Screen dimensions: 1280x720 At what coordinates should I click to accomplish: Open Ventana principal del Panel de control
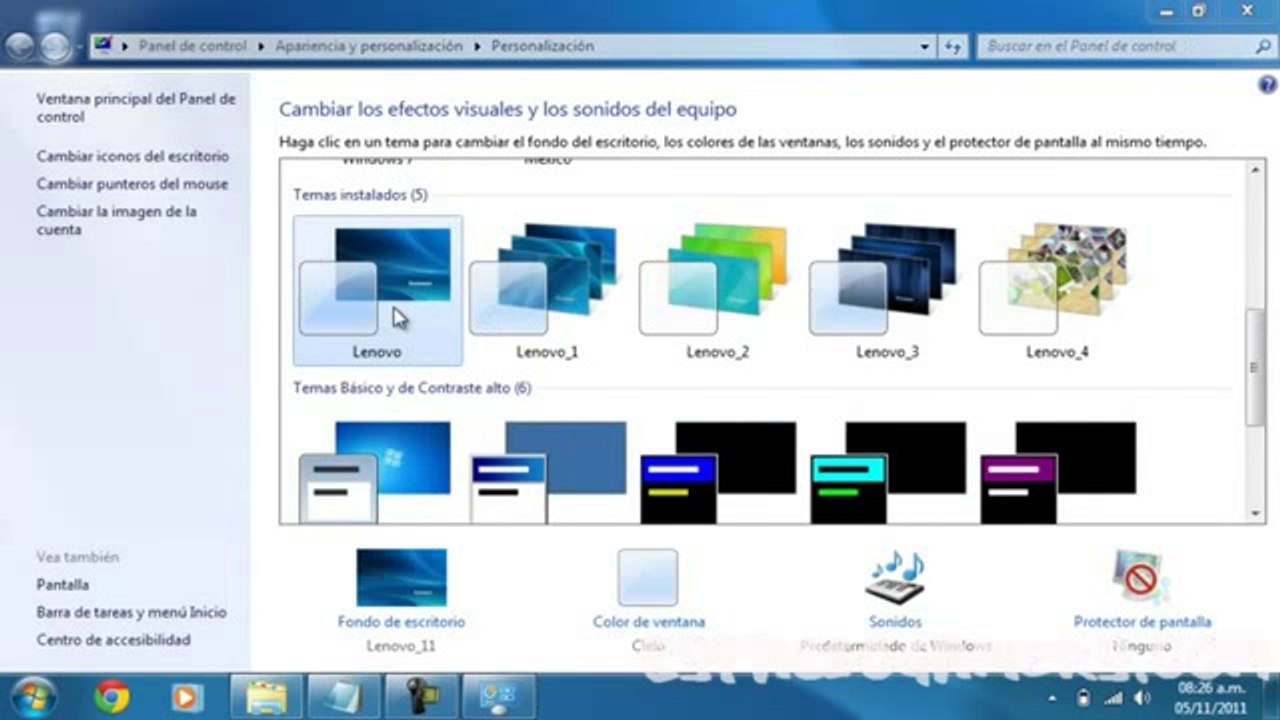pyautogui.click(x=136, y=108)
